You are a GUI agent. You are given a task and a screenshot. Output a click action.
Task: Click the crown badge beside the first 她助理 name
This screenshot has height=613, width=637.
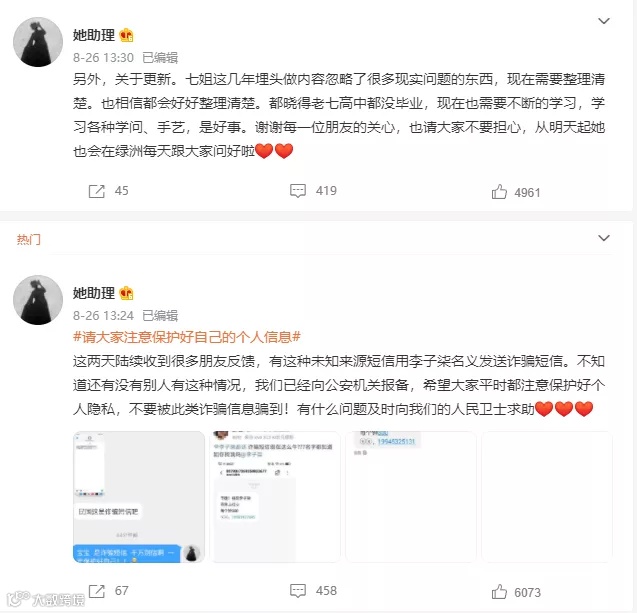click(126, 35)
